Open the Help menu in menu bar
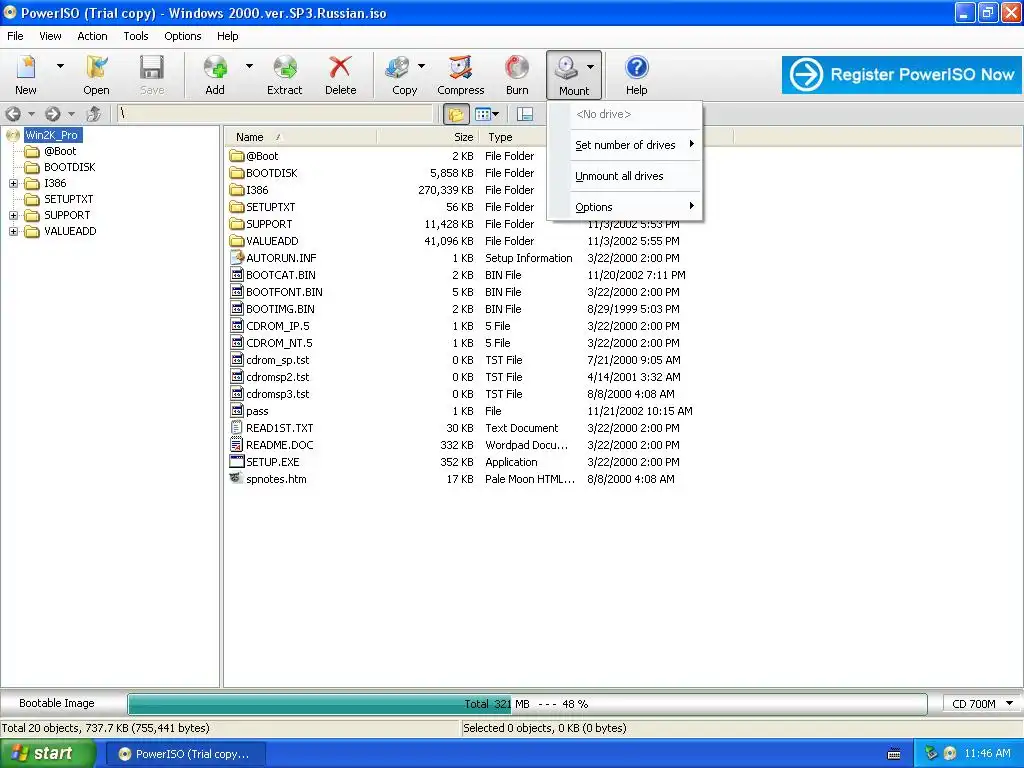 [x=227, y=36]
